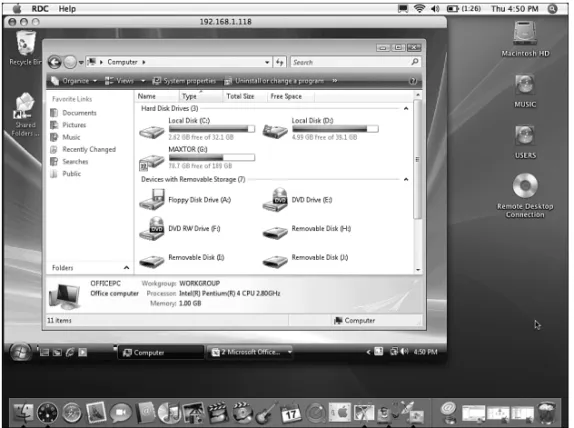This screenshot has width=574, height=428.
Task: Click the Explorer Forward arrow button
Action: pyautogui.click(x=70, y=62)
